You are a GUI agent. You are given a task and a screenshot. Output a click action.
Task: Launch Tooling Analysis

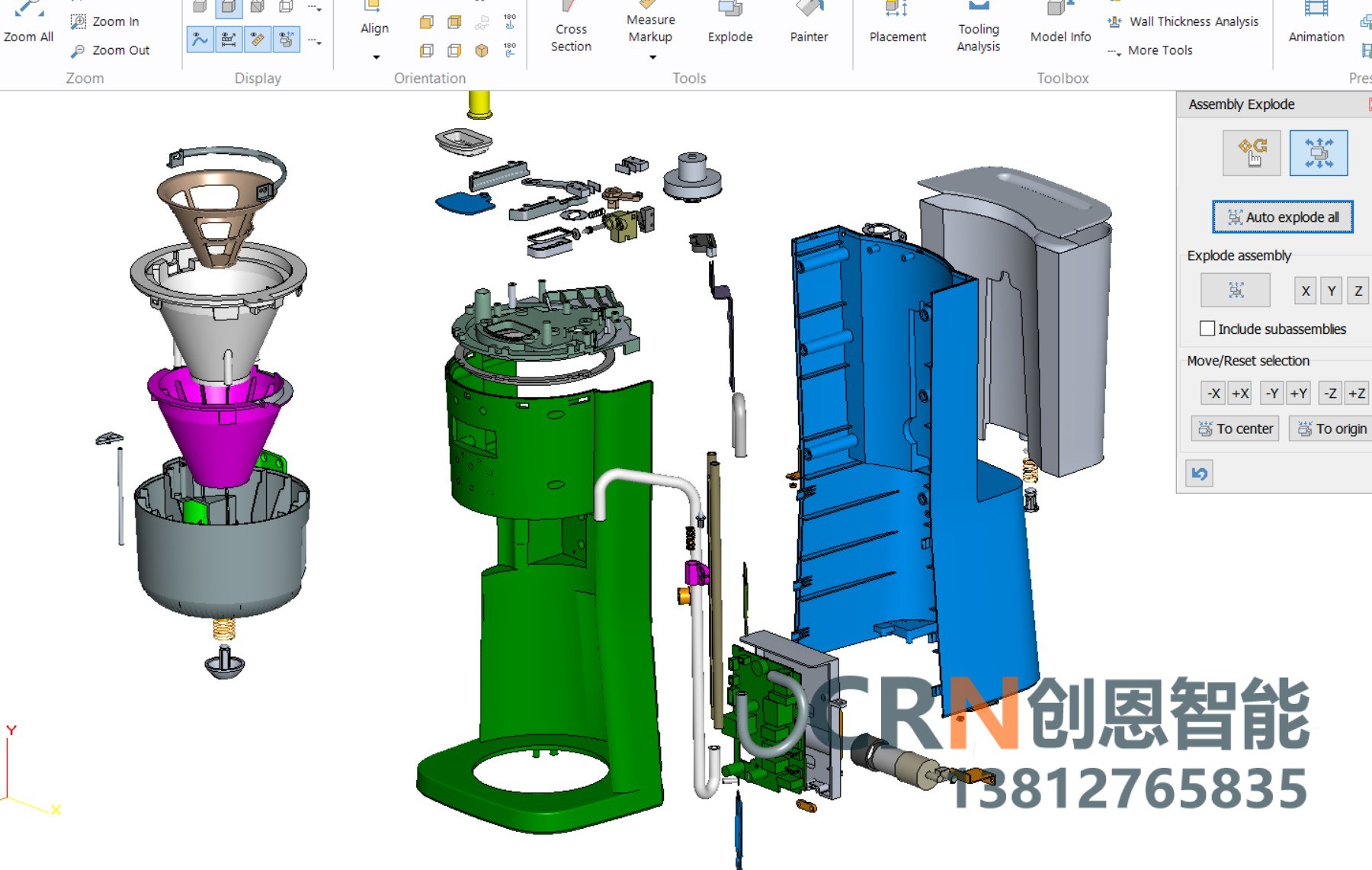(x=979, y=27)
